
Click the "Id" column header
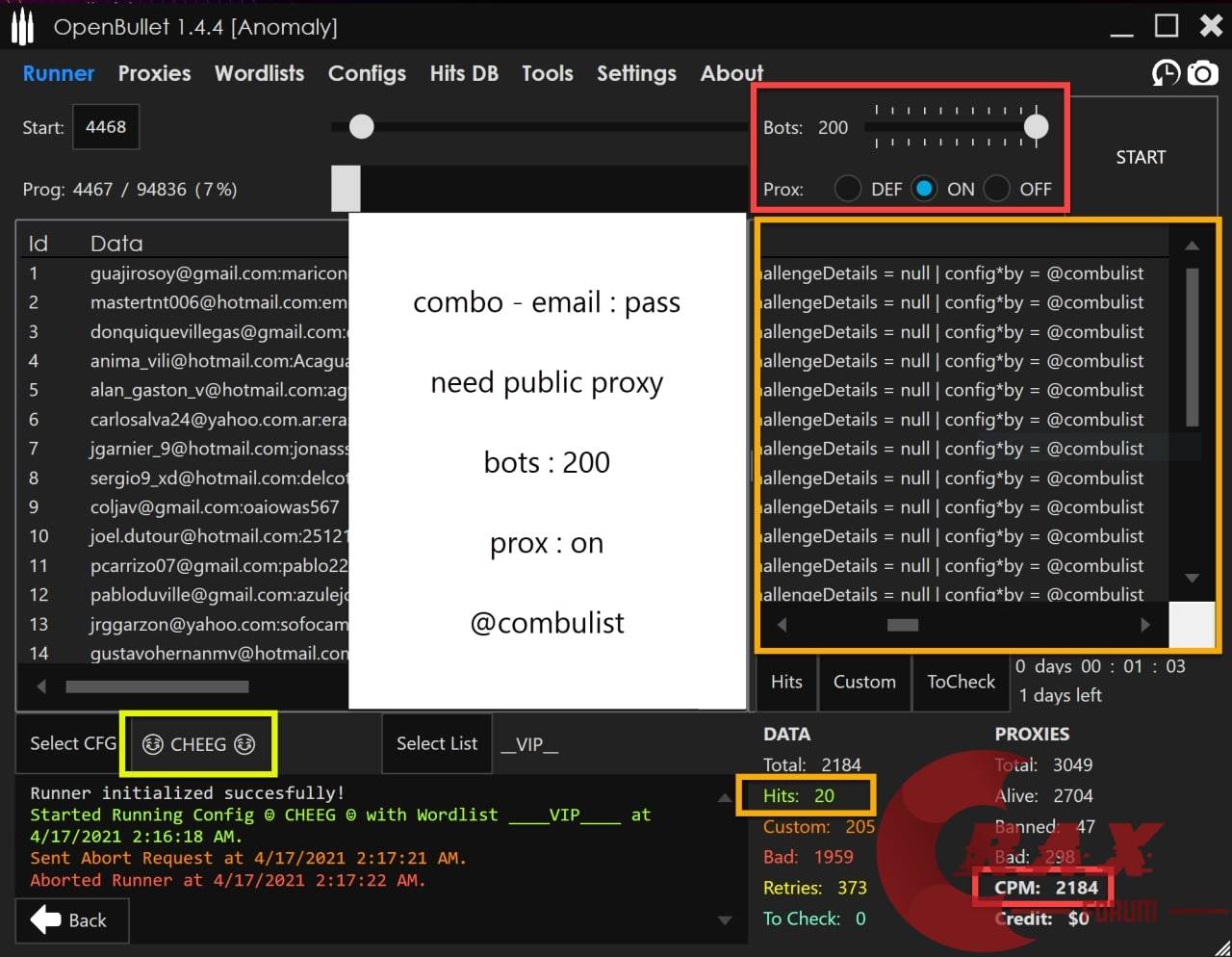(x=38, y=244)
